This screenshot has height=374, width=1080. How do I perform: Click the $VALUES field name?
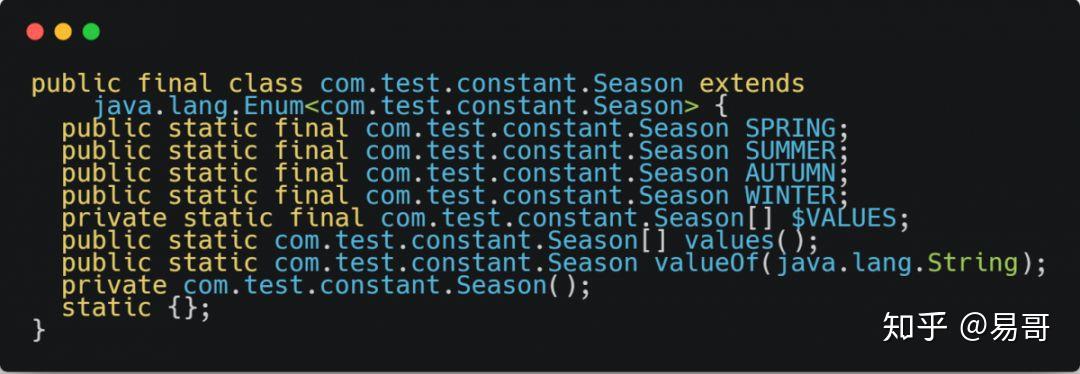[844, 218]
